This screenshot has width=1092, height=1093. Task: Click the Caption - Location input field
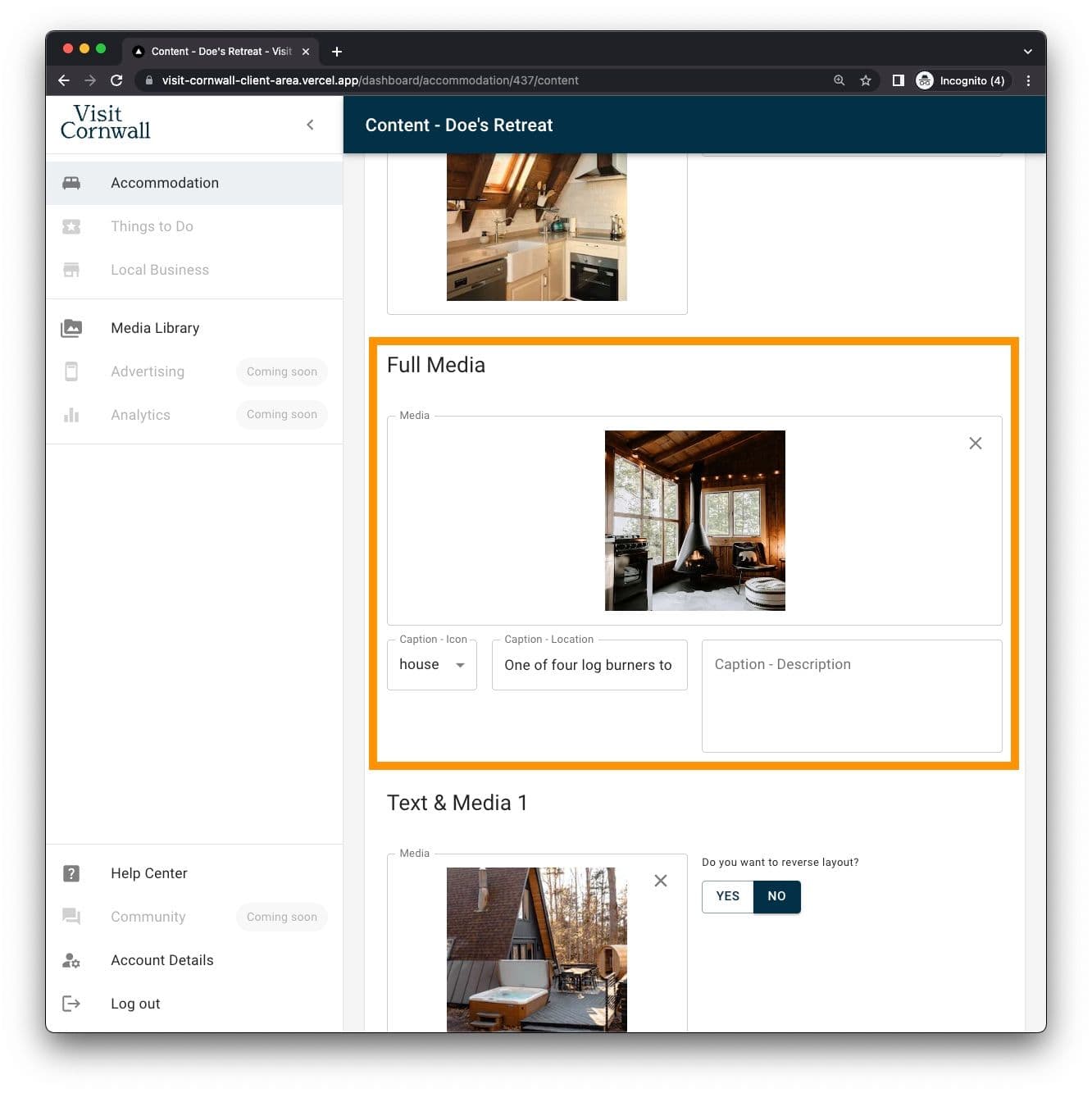589,665
